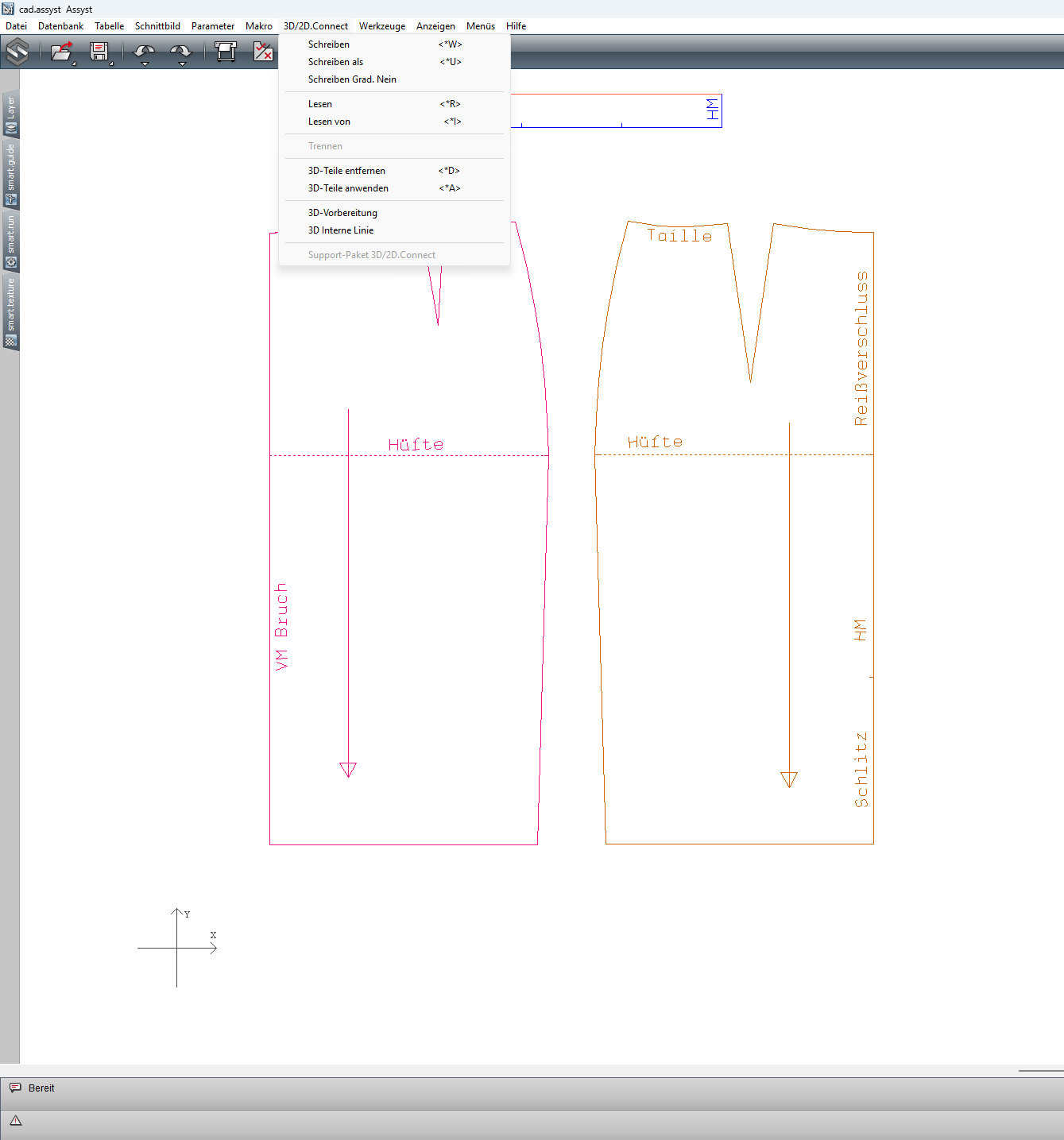
Task: Click the Assyst logo icon in toolbar
Action: 17,52
